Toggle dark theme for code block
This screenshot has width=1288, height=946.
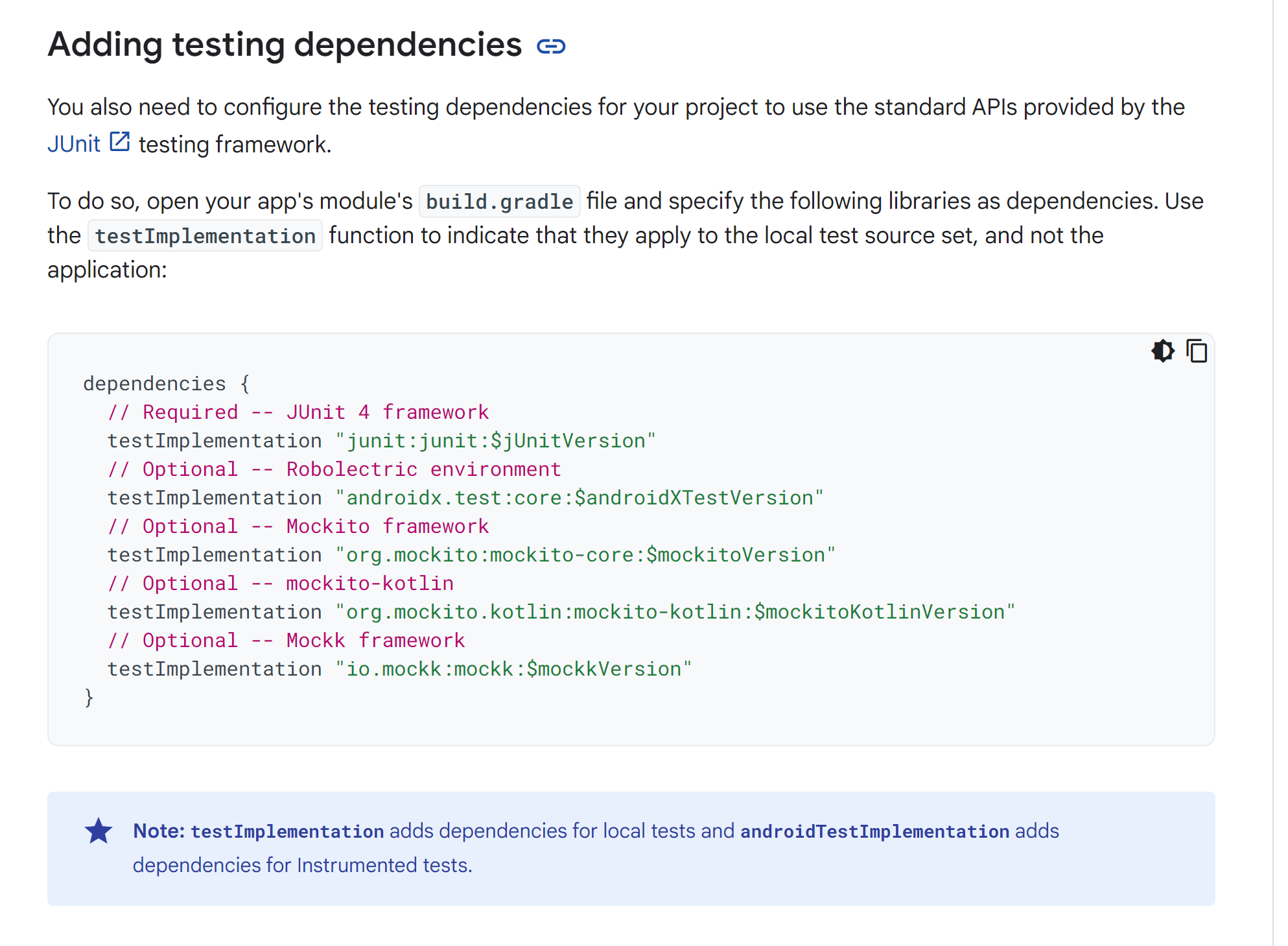point(1163,351)
